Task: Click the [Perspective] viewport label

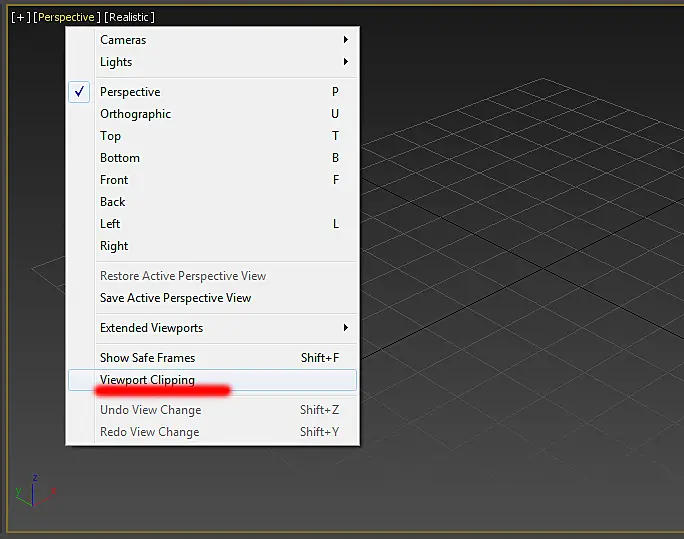Action: coord(66,17)
